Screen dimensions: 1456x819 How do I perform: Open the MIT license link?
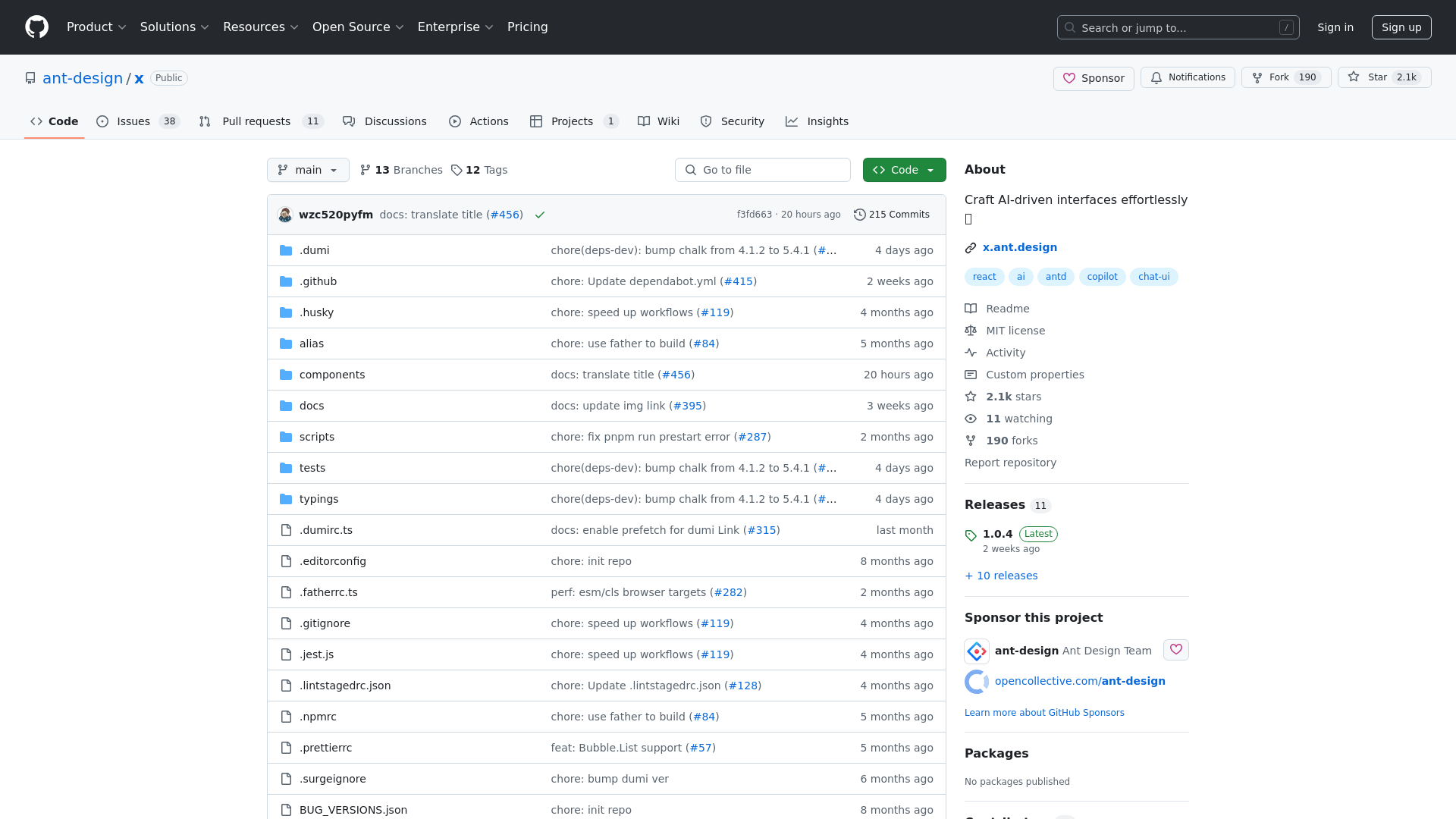(x=1005, y=331)
